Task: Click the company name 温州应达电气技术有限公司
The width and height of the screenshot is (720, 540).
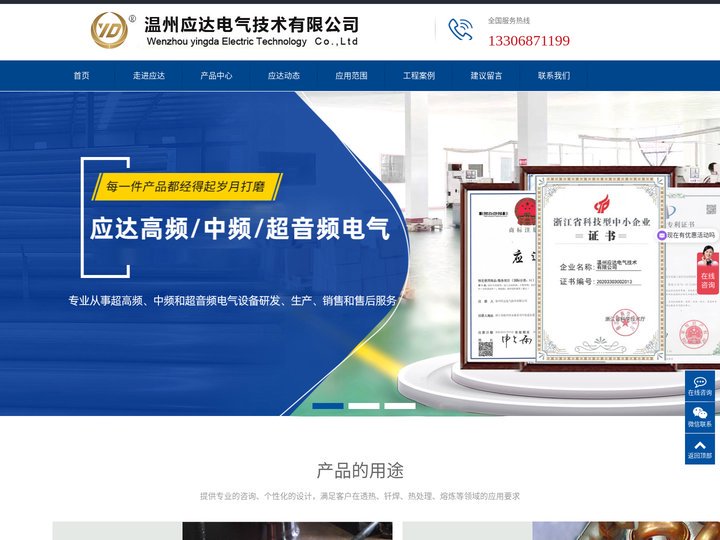Action: pos(251,24)
